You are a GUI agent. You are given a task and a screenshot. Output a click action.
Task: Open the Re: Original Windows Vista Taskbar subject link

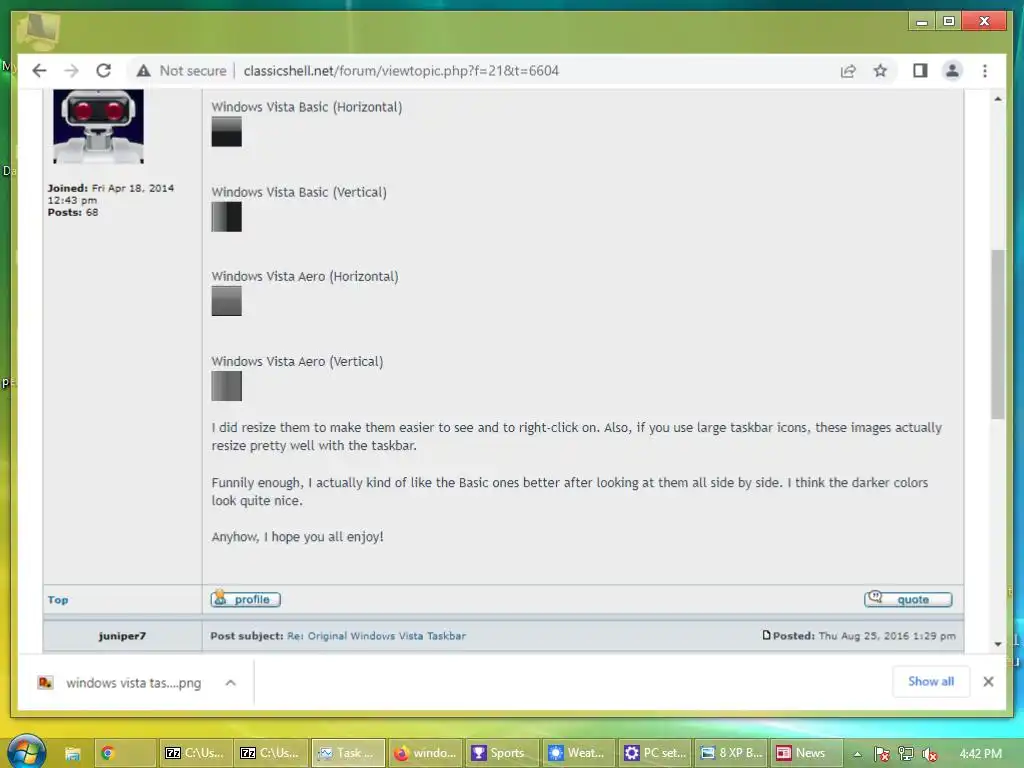[x=377, y=635]
